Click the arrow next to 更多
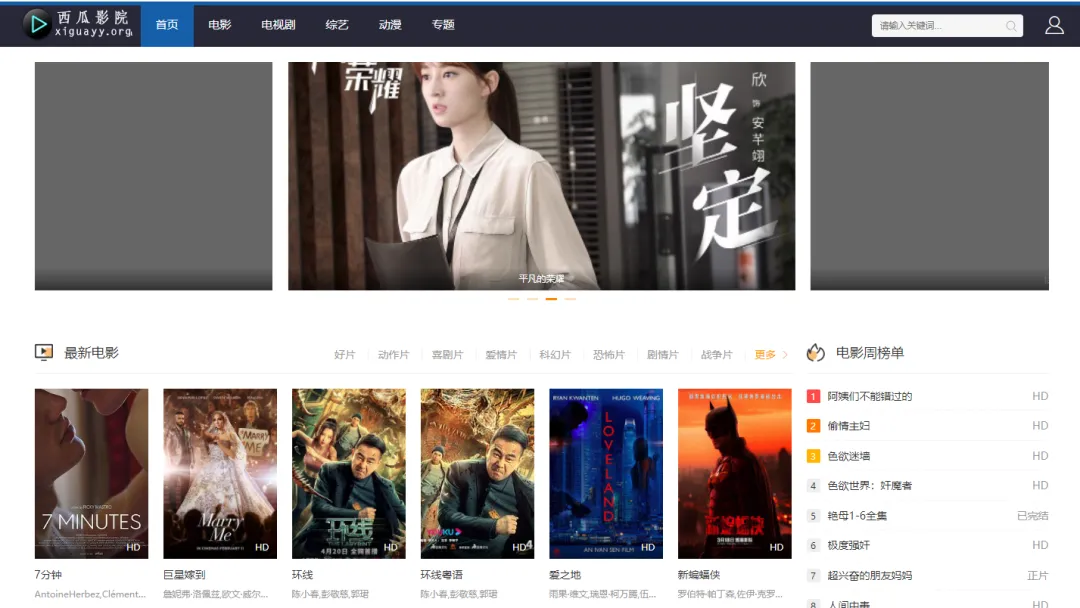Image resolution: width=1080 pixels, height=608 pixels. [785, 355]
